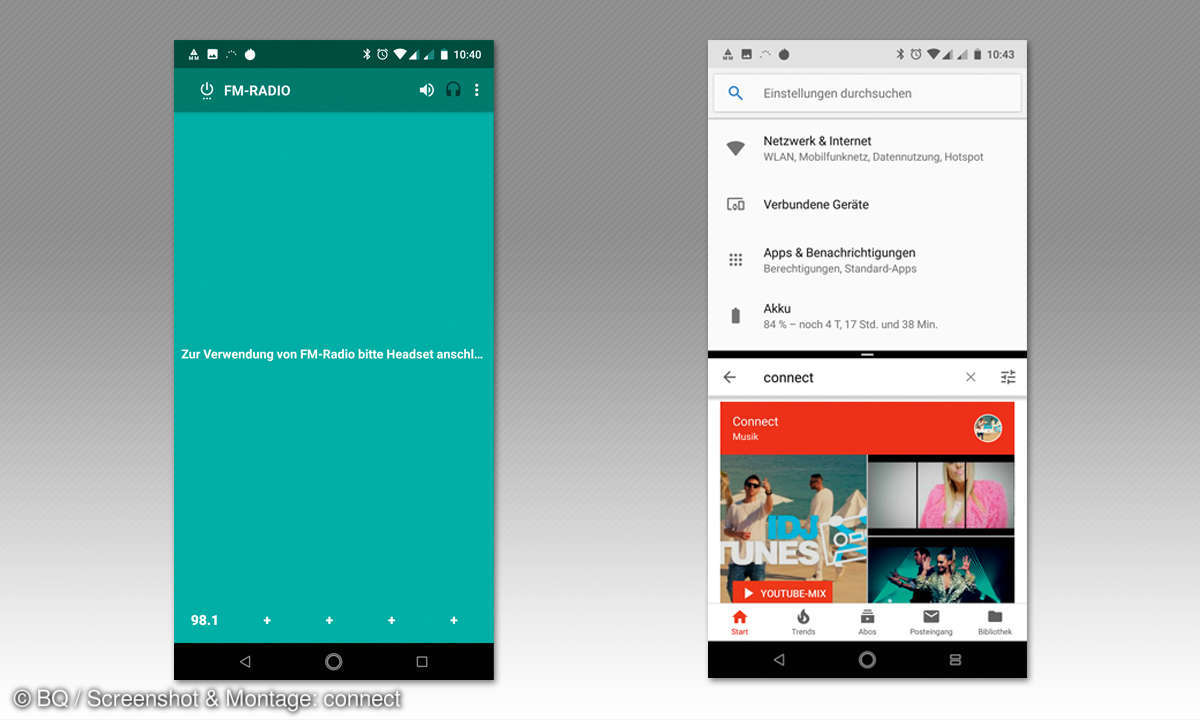Open YouTube search filter options
Image resolution: width=1200 pixels, height=720 pixels.
[1008, 377]
